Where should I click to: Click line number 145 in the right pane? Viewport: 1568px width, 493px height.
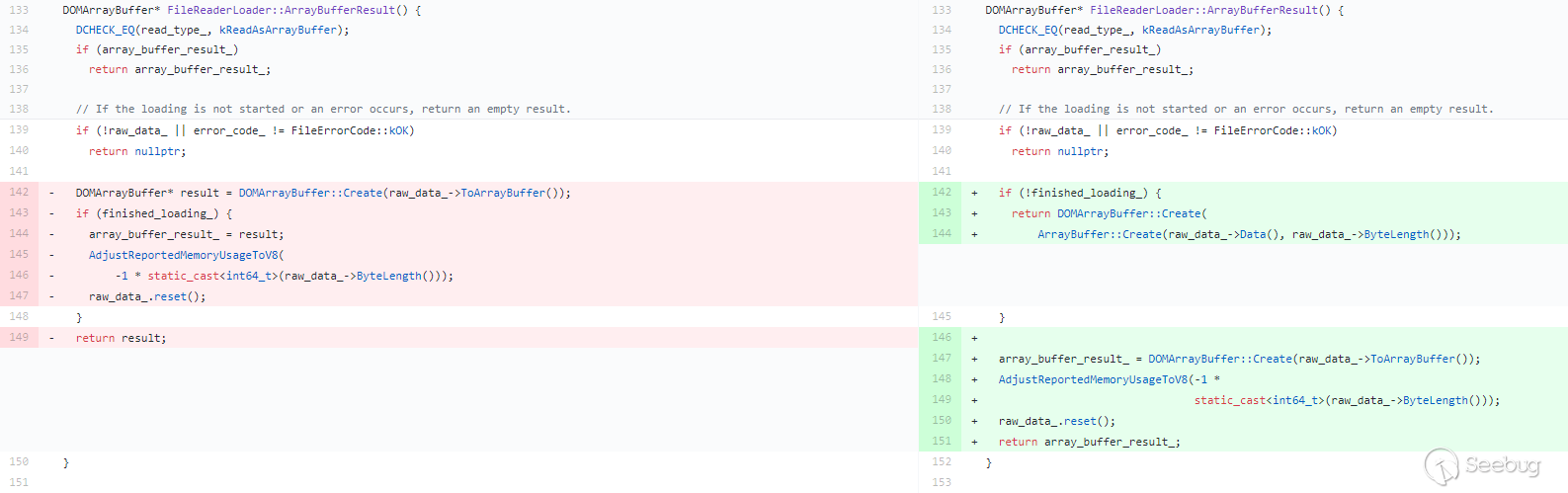coord(942,316)
